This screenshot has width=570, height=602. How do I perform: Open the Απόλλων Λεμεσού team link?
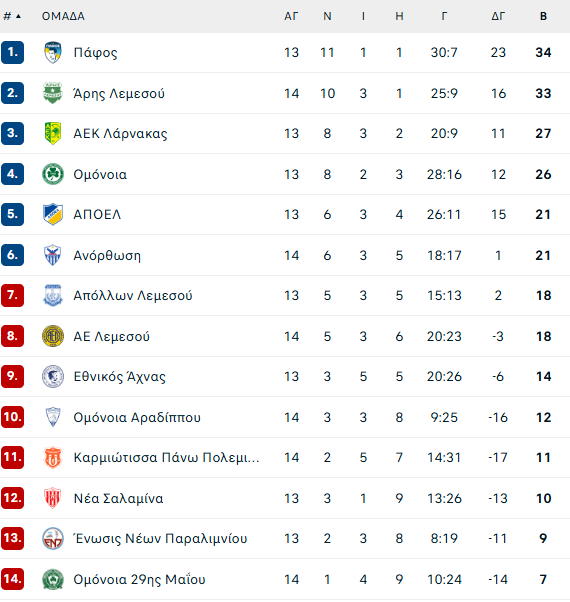(x=133, y=295)
